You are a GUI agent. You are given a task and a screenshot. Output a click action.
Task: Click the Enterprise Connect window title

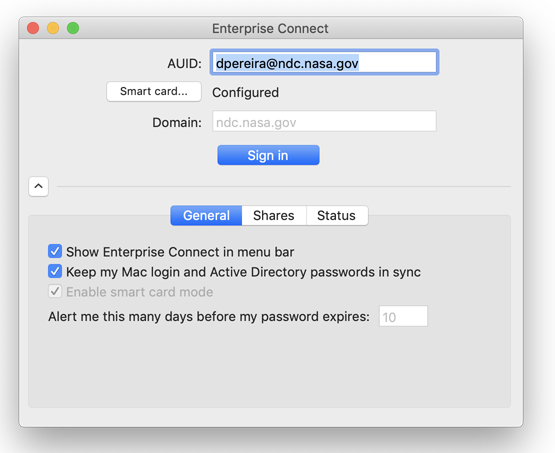tap(270, 28)
